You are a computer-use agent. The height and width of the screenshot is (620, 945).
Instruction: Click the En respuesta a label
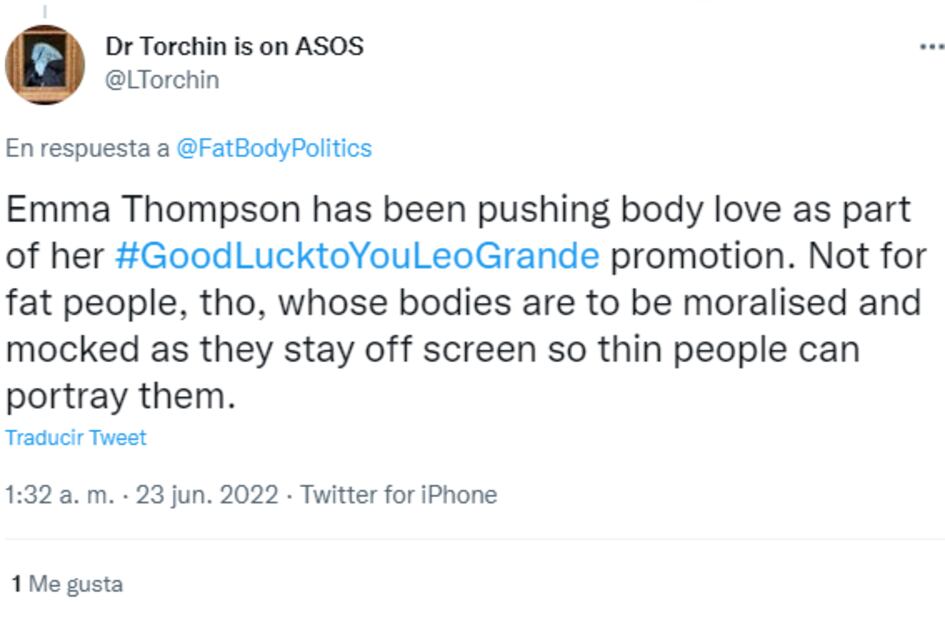[x=87, y=149]
